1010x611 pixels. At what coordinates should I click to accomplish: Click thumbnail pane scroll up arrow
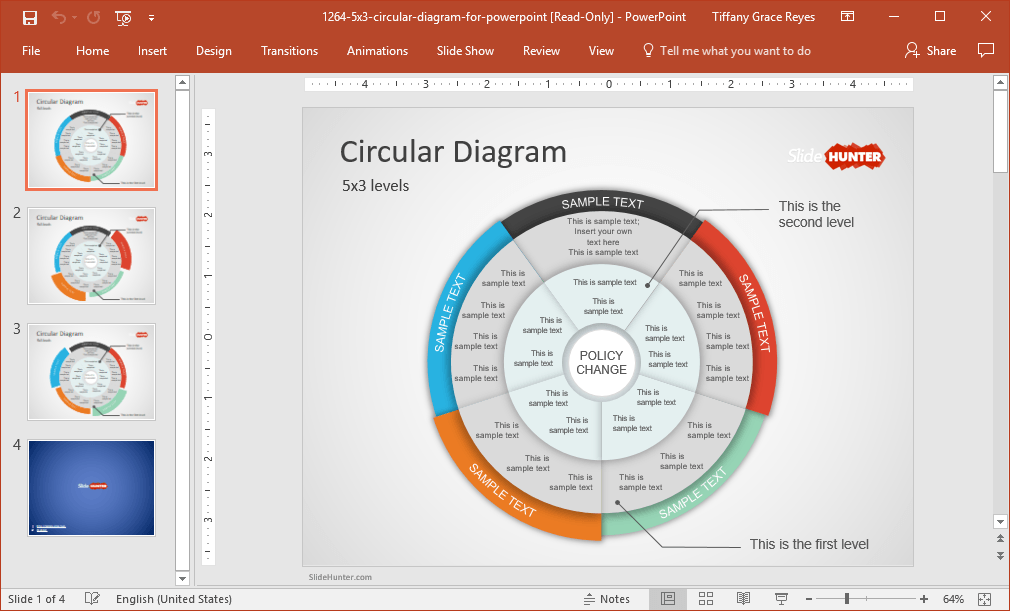point(182,82)
